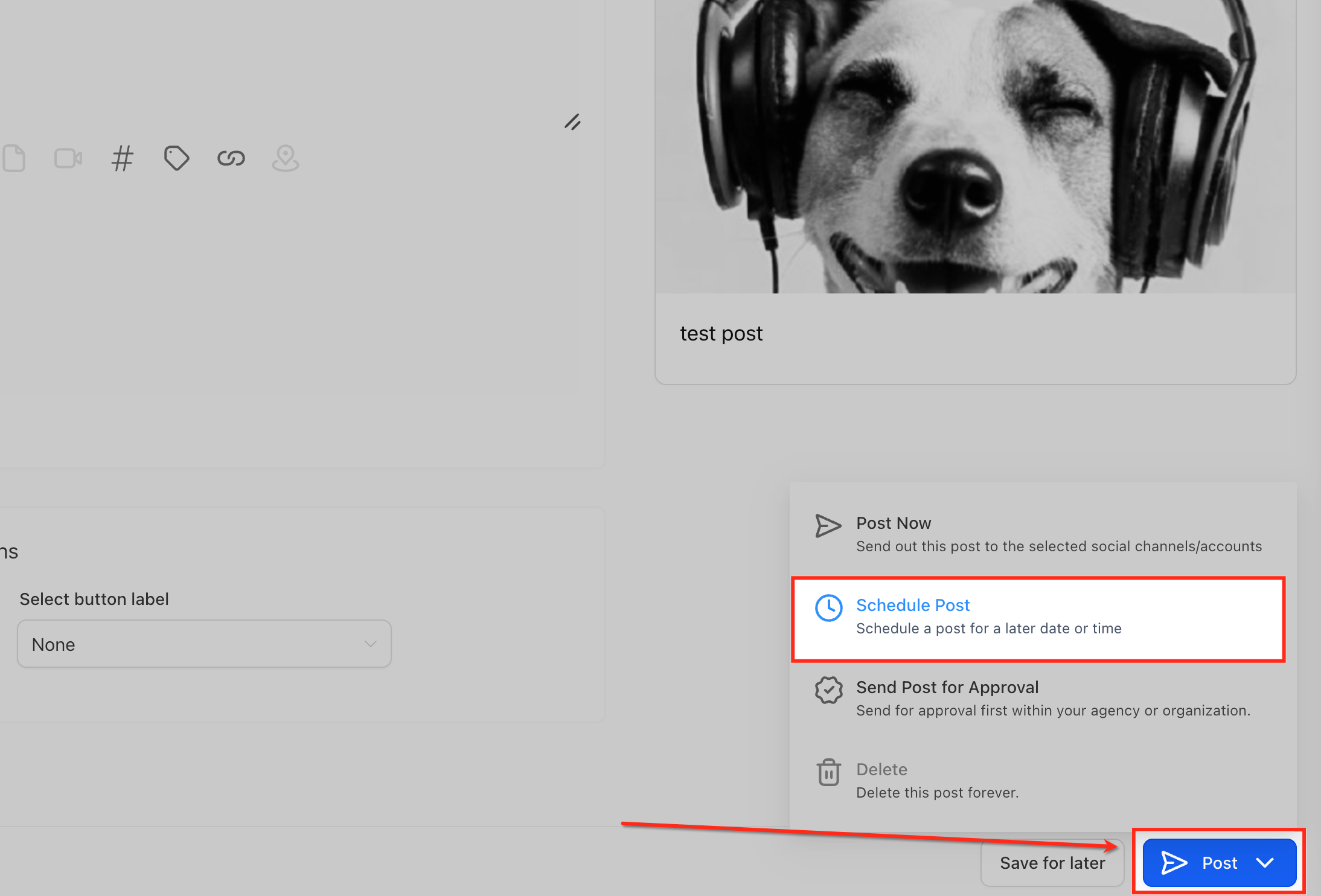This screenshot has width=1321, height=896.
Task: Click the video camera icon
Action: point(68,158)
